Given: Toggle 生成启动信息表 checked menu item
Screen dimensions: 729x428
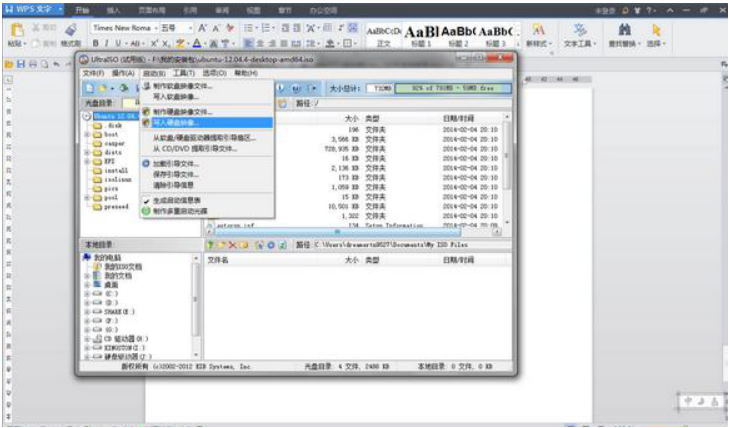Looking at the screenshot, I should pos(207,200).
